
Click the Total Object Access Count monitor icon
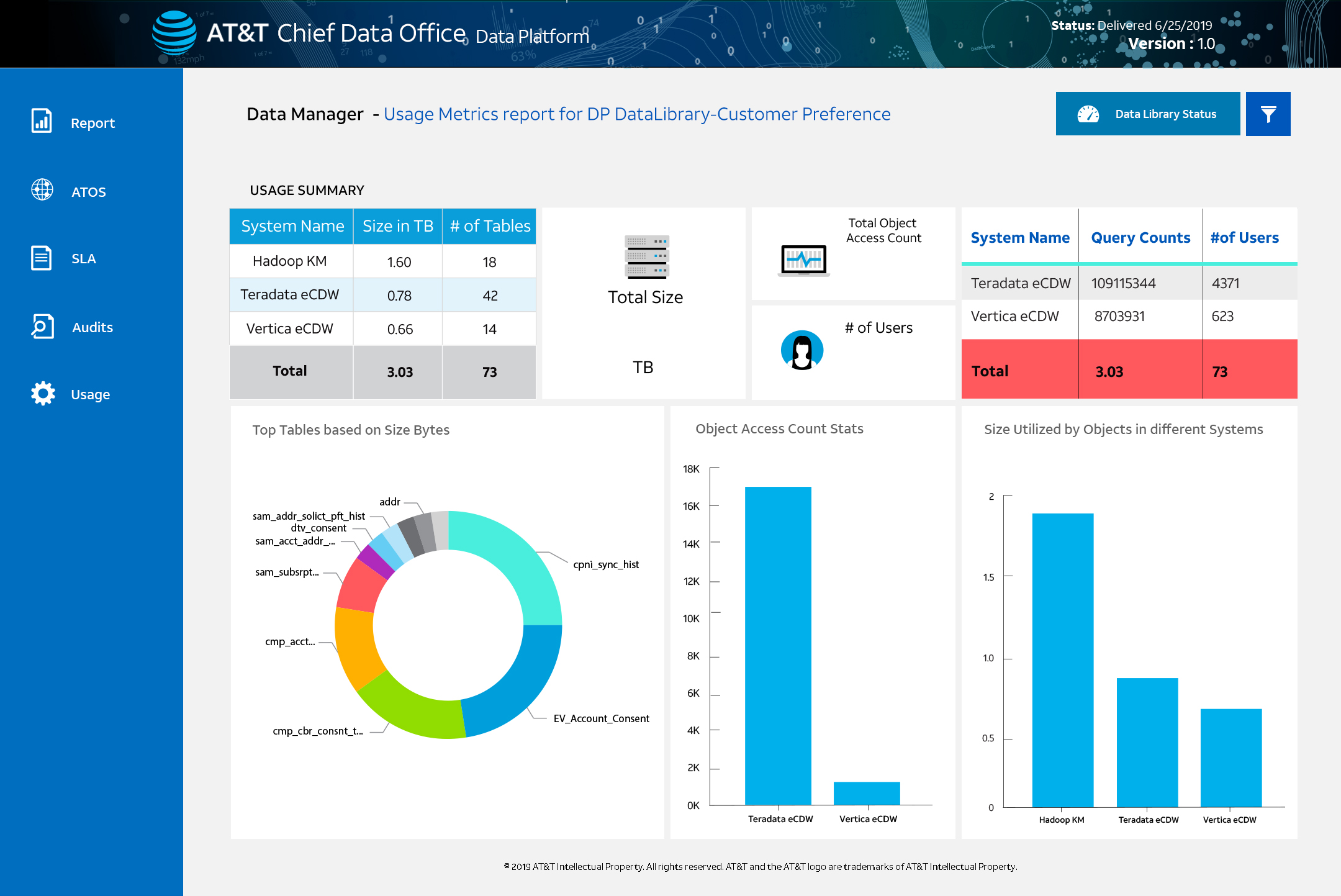click(803, 260)
